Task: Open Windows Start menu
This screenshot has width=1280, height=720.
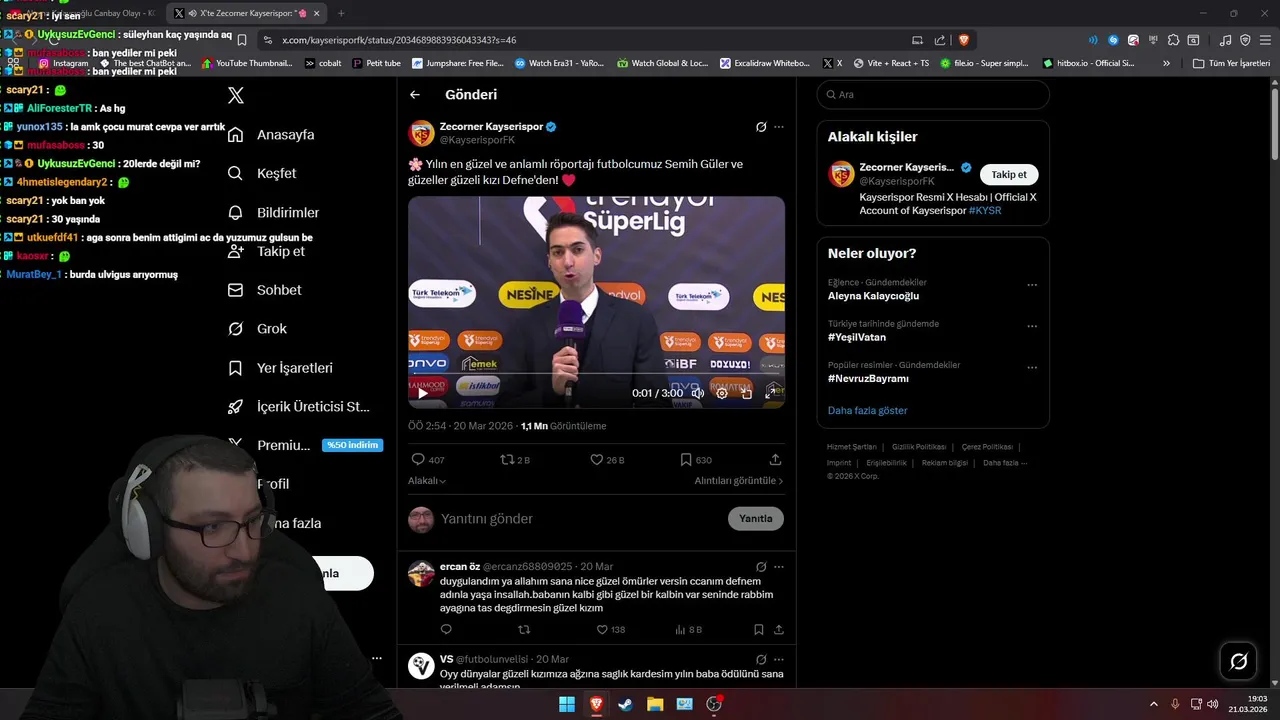Action: tap(567, 704)
